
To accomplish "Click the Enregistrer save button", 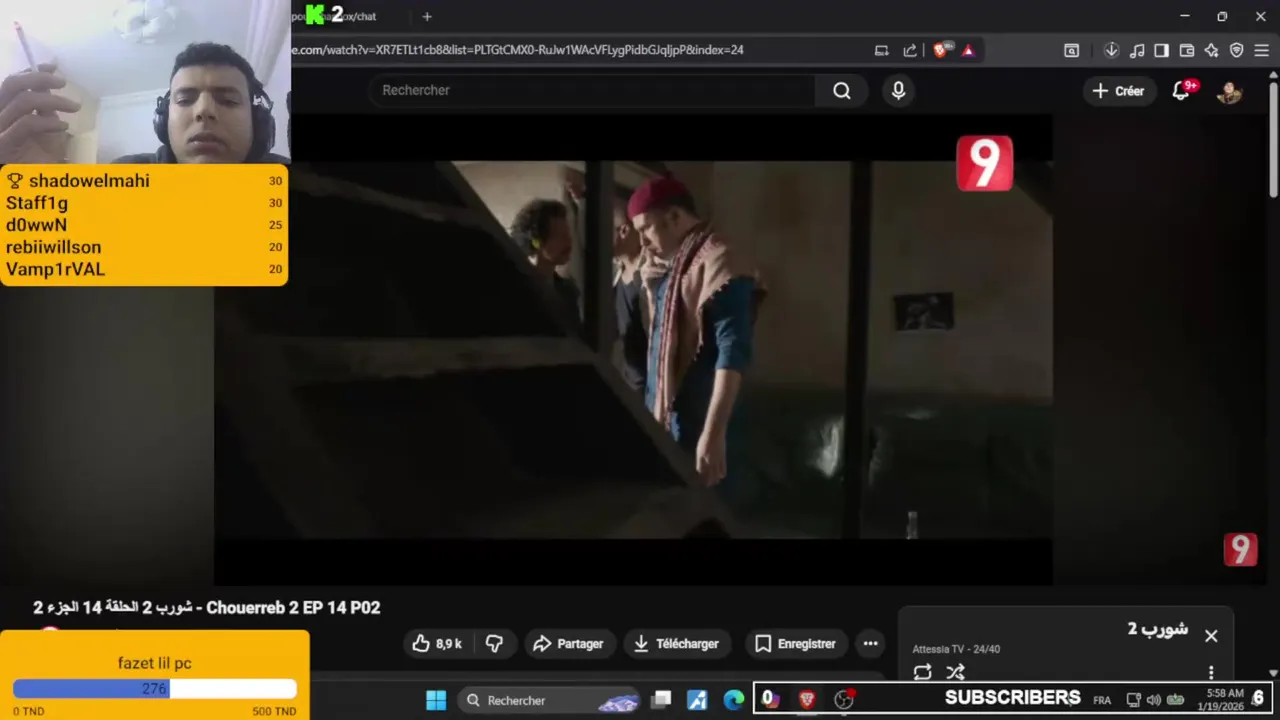I will (796, 644).
